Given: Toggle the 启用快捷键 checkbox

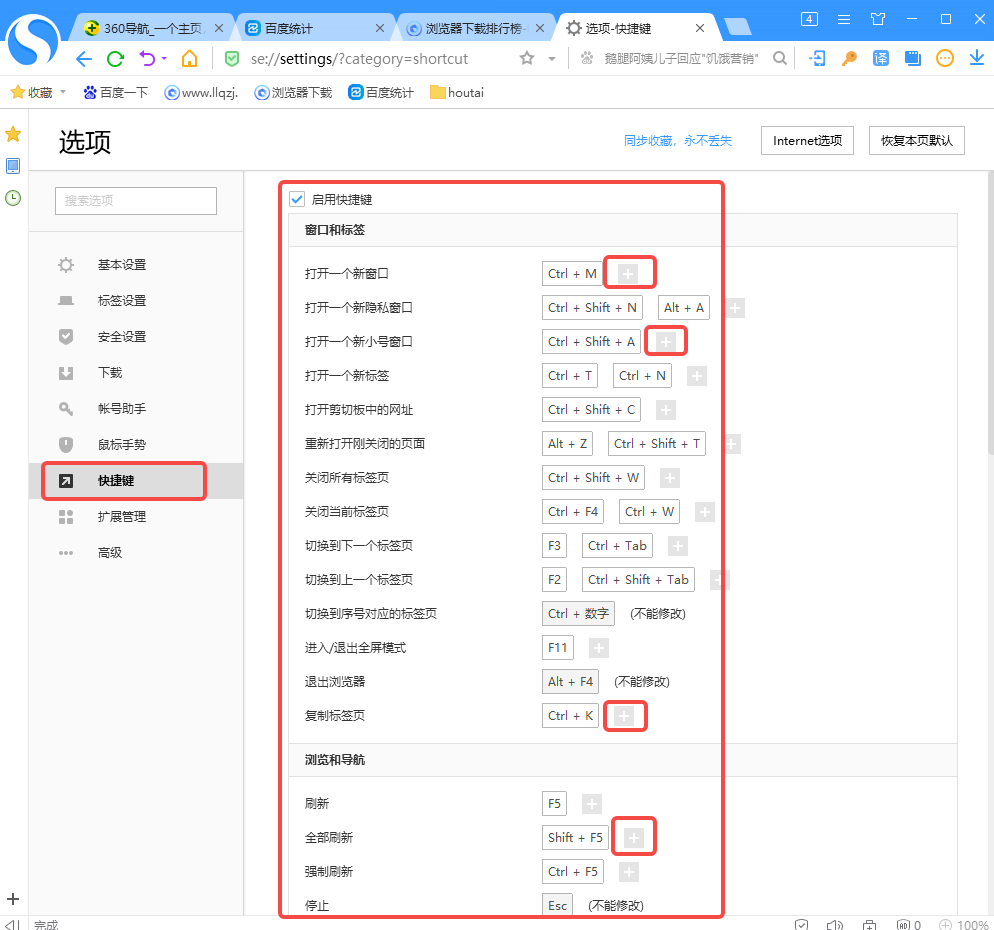Looking at the screenshot, I should click(297, 199).
